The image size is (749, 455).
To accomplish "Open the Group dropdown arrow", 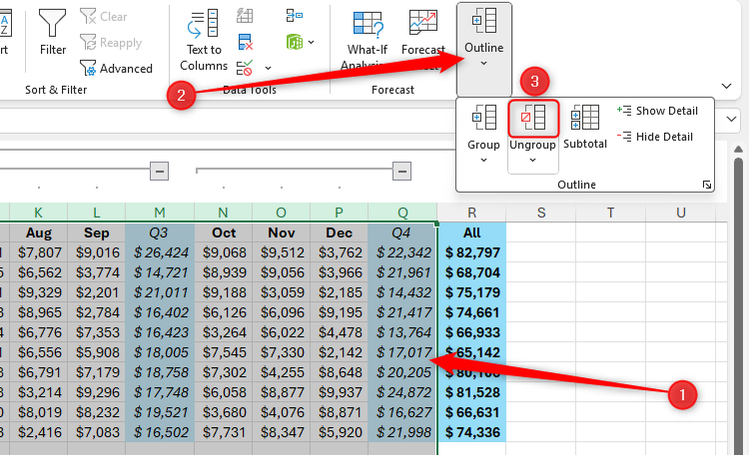I will pyautogui.click(x=483, y=162).
